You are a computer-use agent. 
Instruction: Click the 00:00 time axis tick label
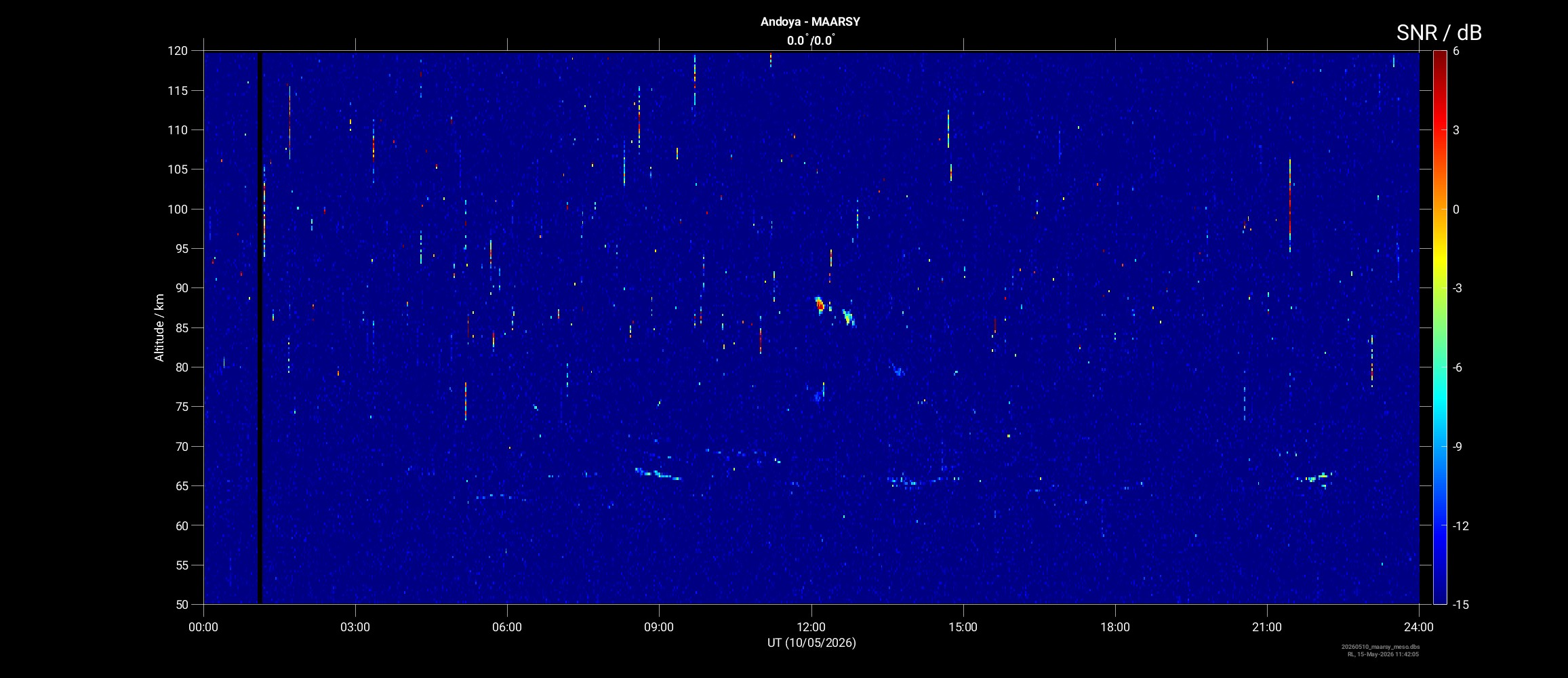click(203, 627)
